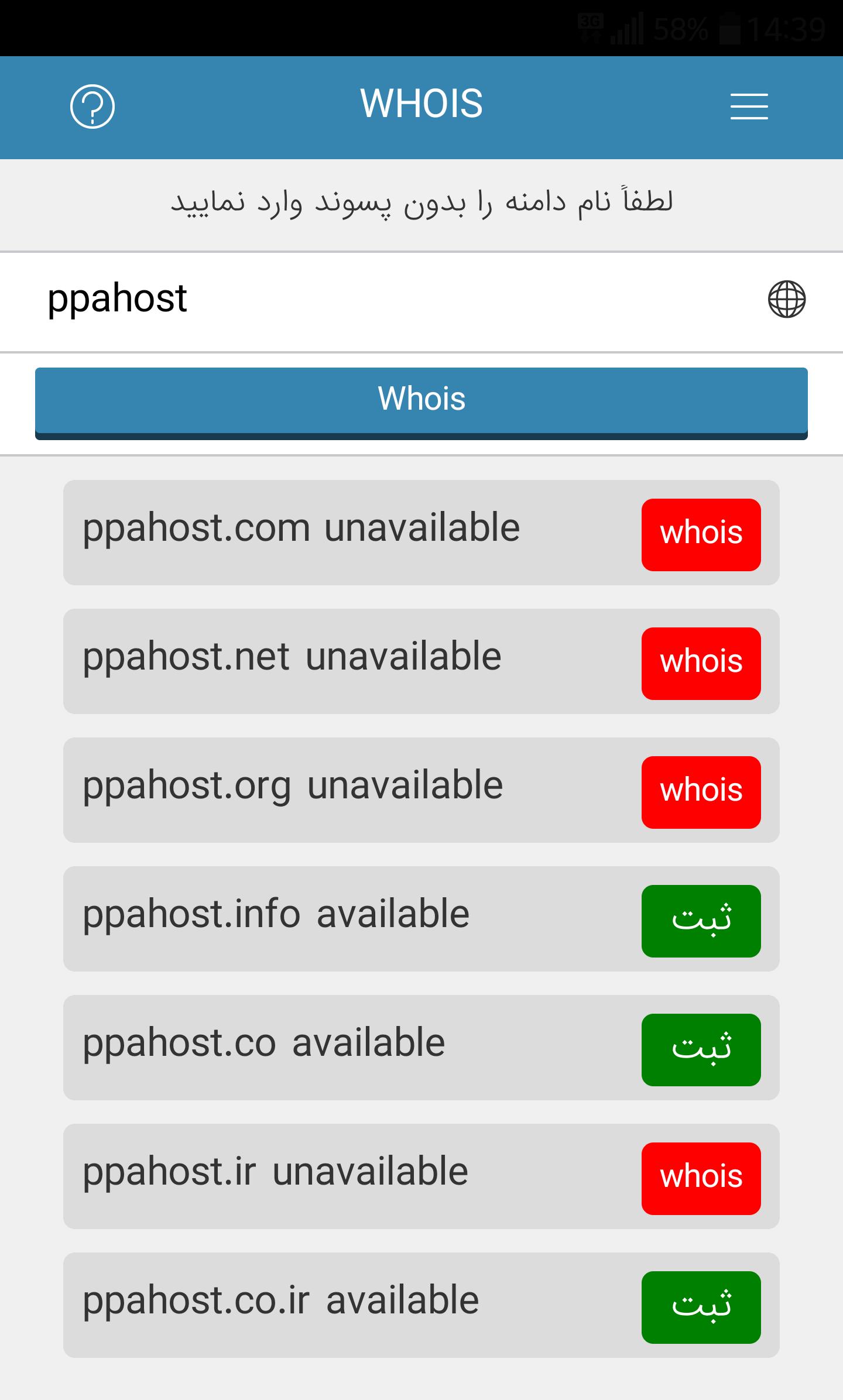Screen dimensions: 843x1400
Task: Register ppahost.co with green button
Action: click(x=701, y=1049)
